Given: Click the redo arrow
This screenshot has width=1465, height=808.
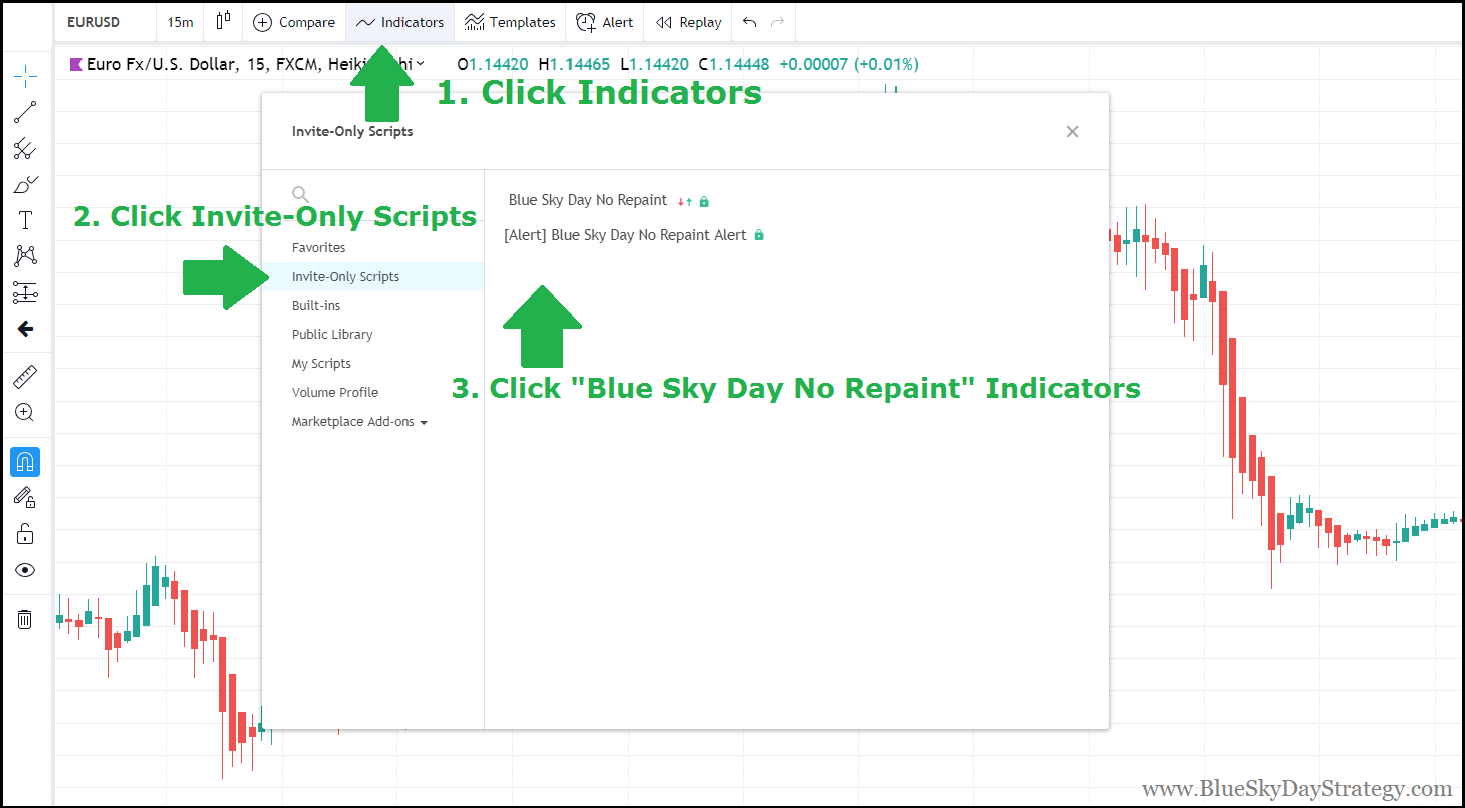Looking at the screenshot, I should (x=777, y=22).
